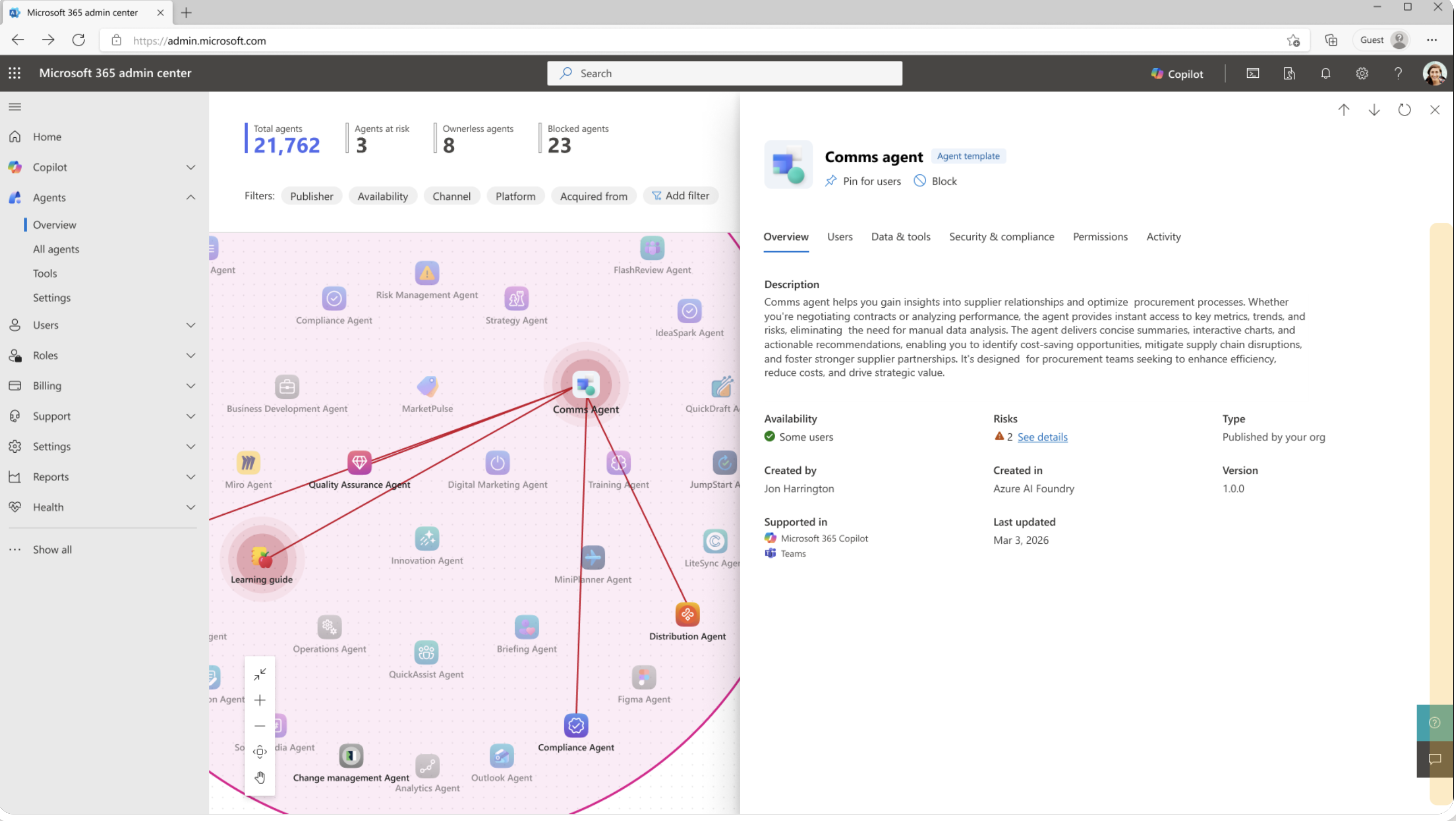Open the account profile picture
1456x821 pixels.
[1434, 73]
